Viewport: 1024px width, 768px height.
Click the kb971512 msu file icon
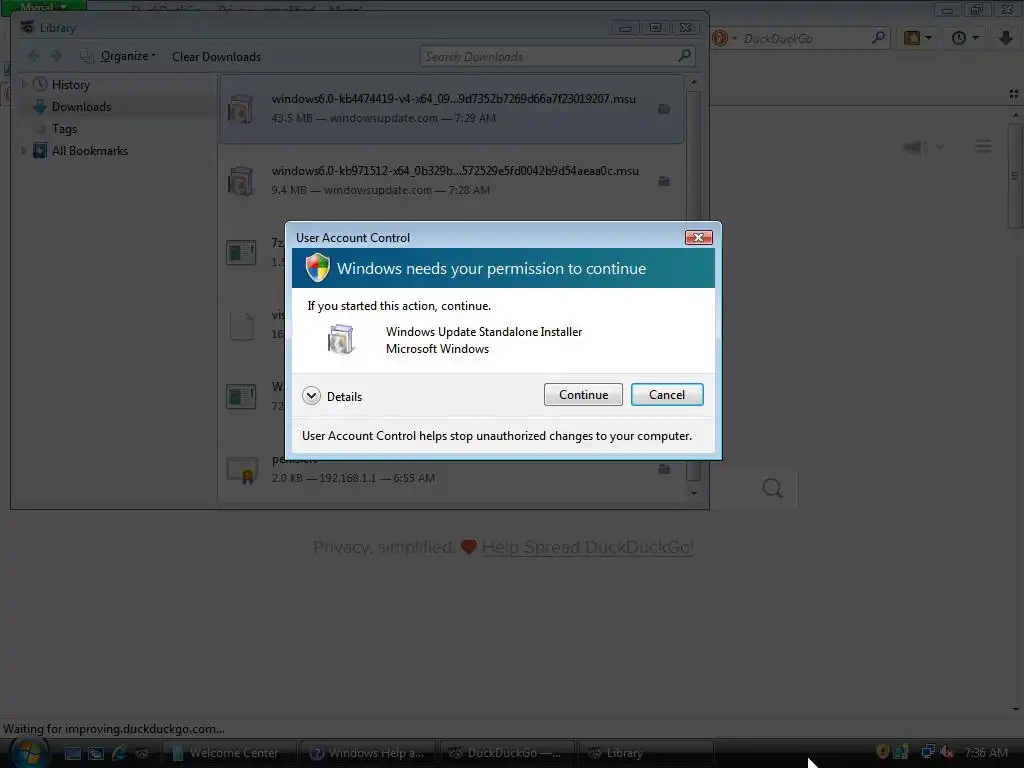point(241,181)
